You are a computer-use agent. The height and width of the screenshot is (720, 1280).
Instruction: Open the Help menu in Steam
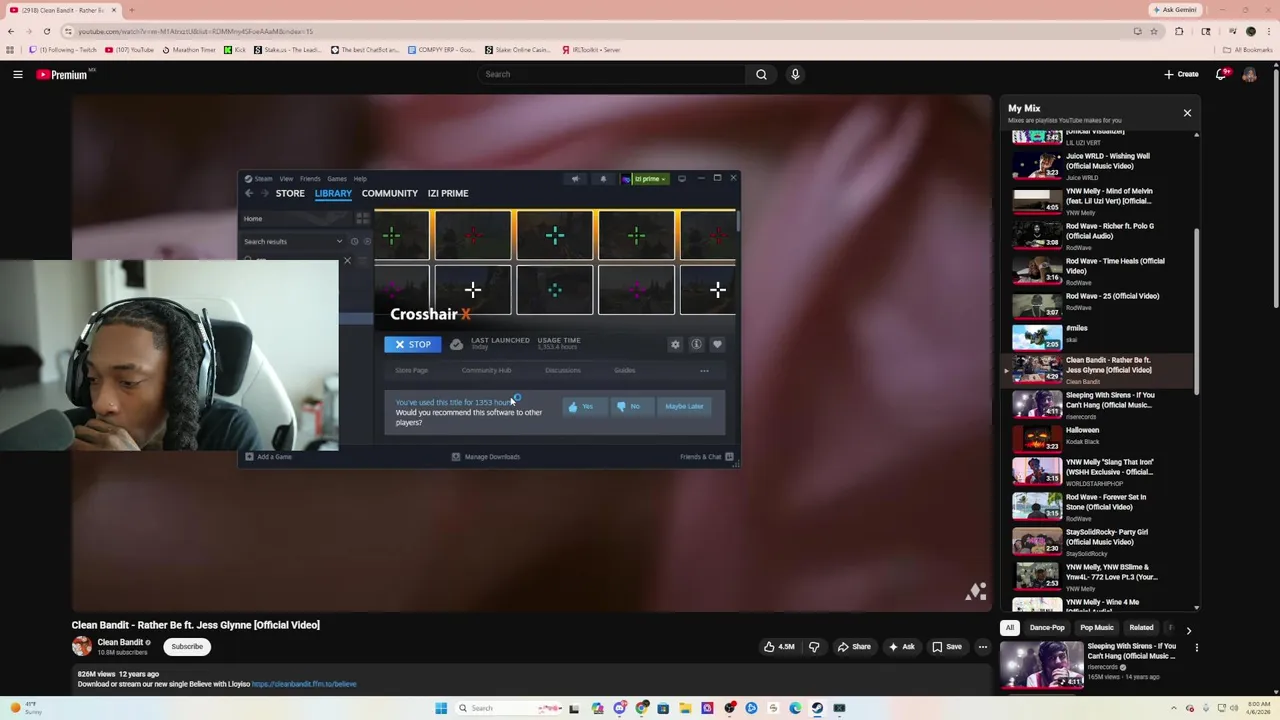pos(360,179)
